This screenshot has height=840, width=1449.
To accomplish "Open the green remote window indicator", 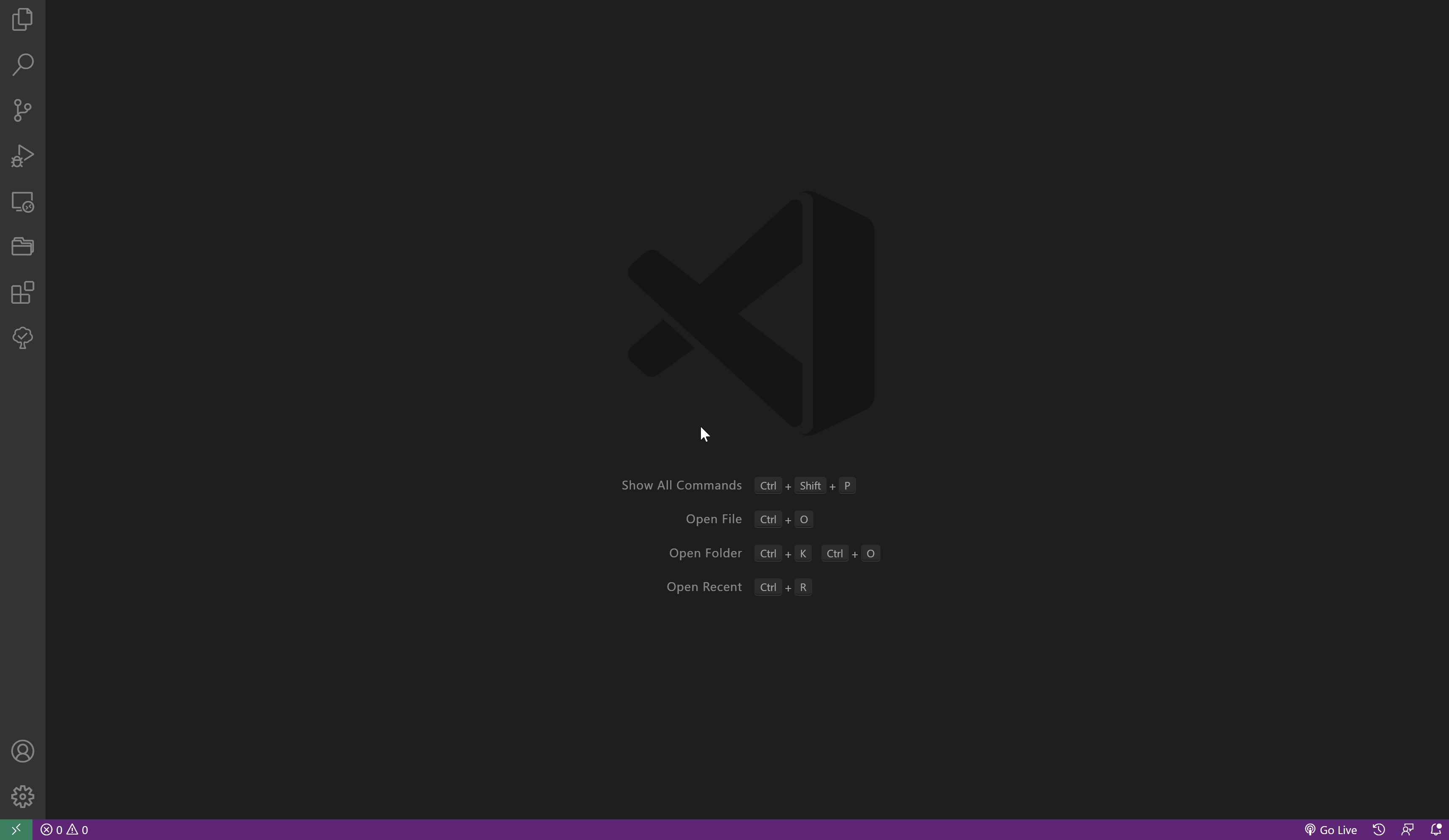I will [16, 829].
